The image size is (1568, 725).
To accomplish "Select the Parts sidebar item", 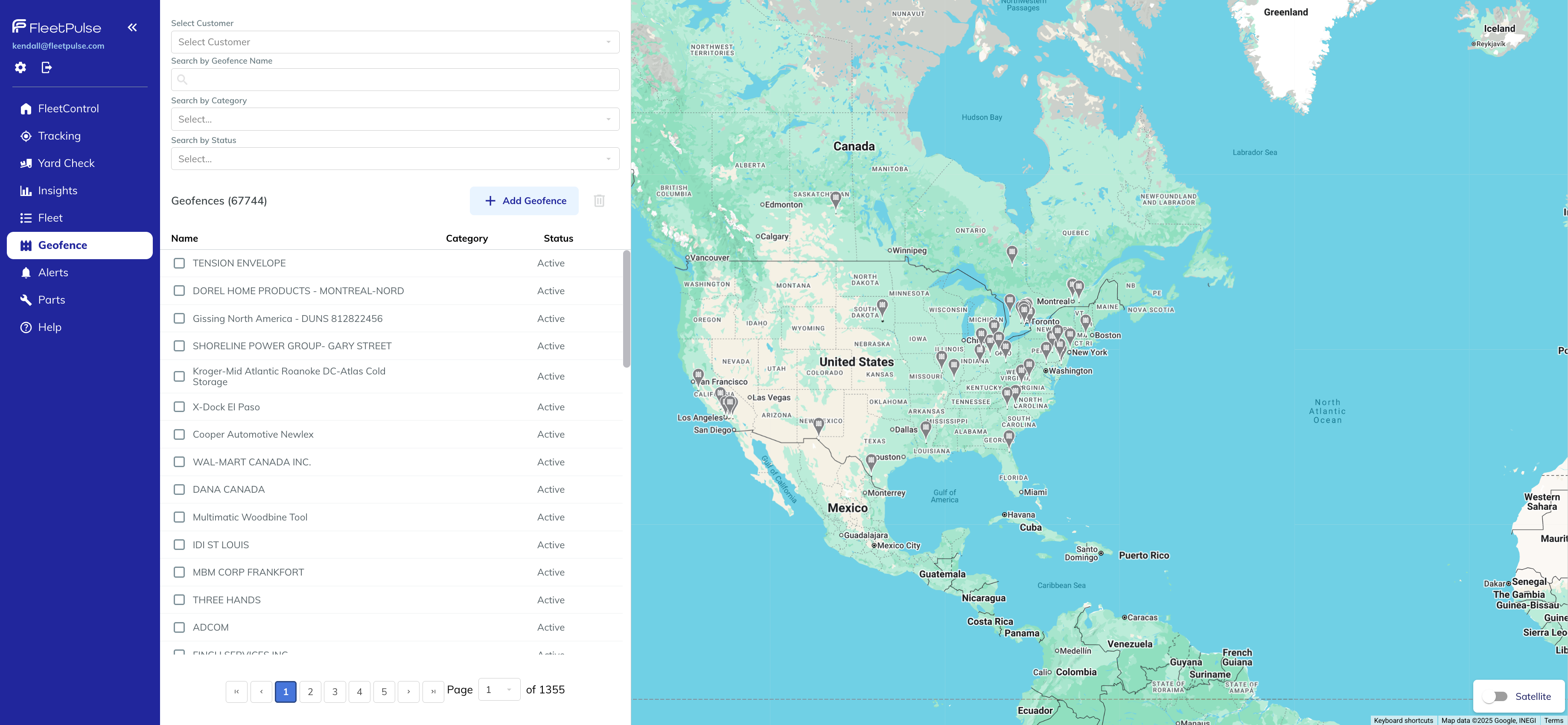I will 51,299.
